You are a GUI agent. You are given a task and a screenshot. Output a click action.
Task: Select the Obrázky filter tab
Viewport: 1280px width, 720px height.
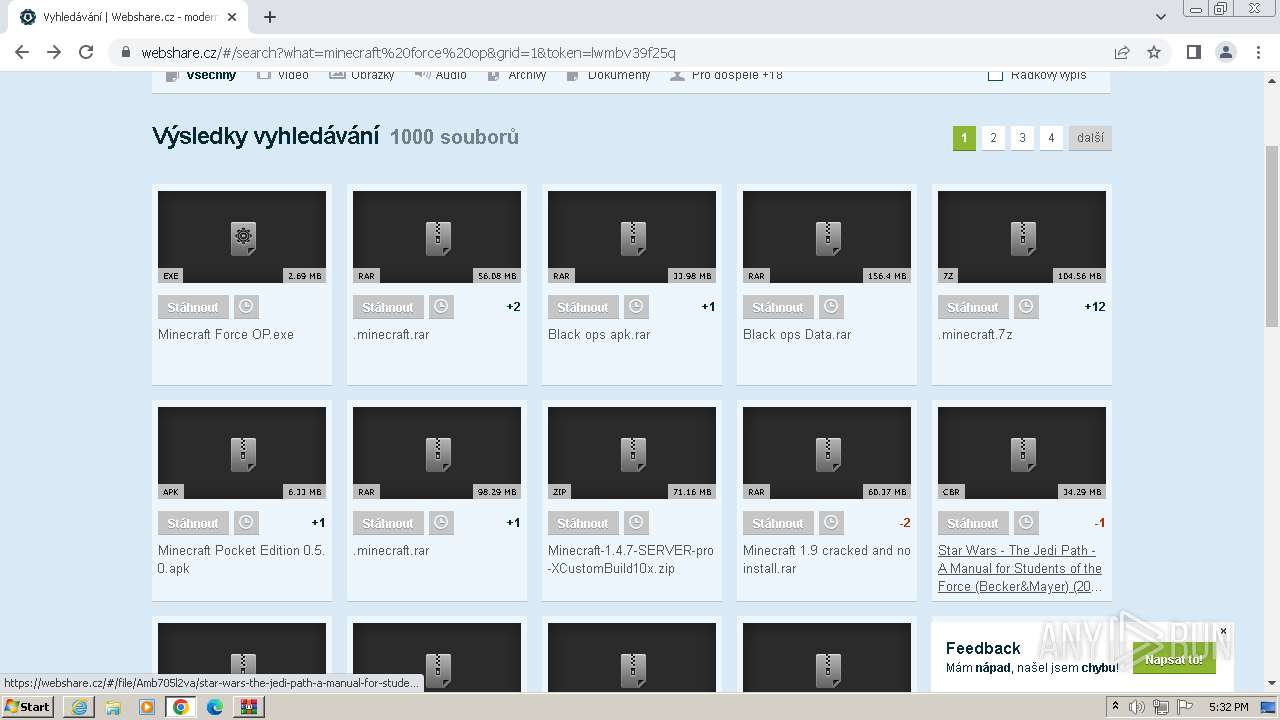(x=362, y=75)
